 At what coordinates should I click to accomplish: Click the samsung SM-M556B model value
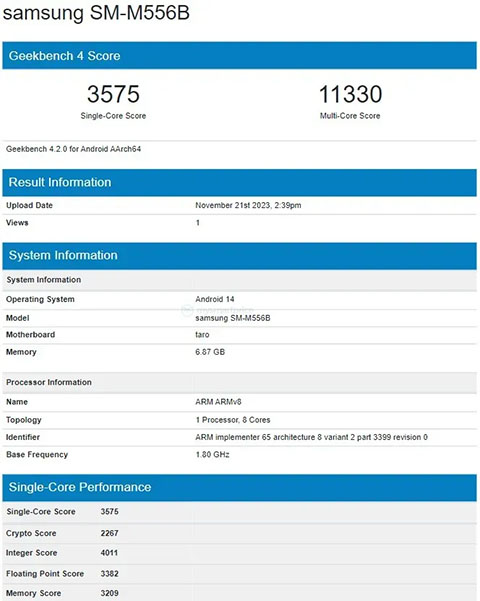click(233, 318)
